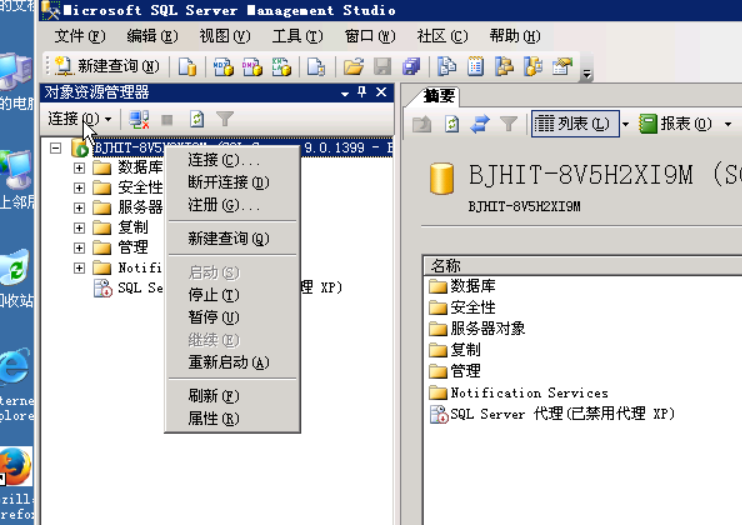Viewport: 742px width, 525px height.
Task: Open the 社区(C) menu
Action: (x=442, y=36)
